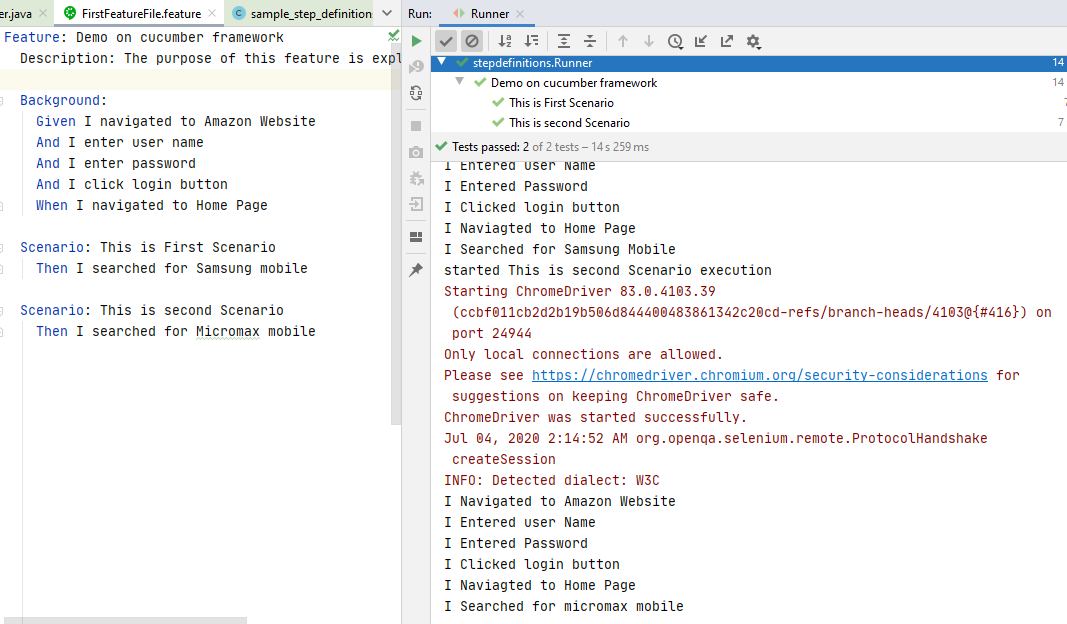
Task: Click console line 'I Searched for Samsung Mobile'
Action: coord(559,249)
